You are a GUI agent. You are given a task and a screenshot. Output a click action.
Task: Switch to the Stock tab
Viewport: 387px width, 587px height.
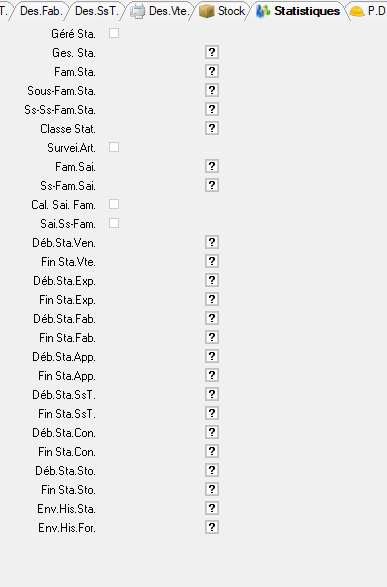[222, 11]
